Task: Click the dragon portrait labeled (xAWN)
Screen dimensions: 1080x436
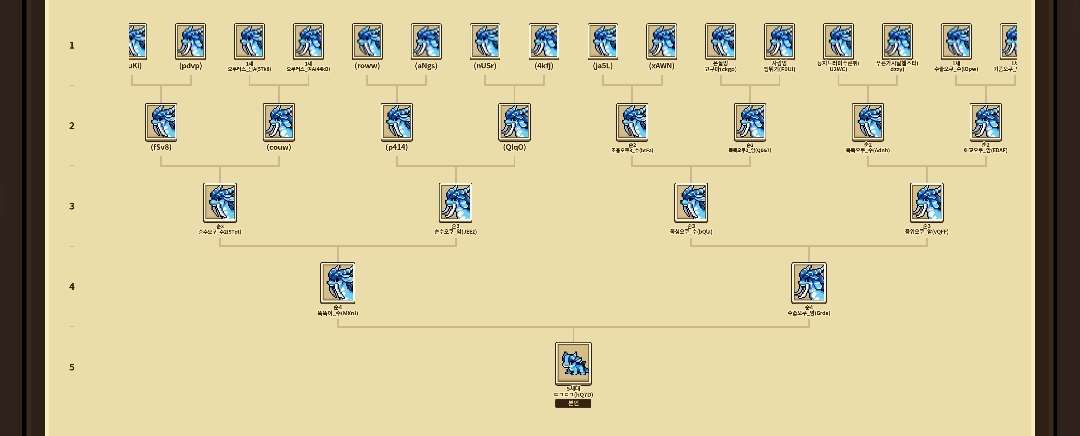Action: point(661,42)
